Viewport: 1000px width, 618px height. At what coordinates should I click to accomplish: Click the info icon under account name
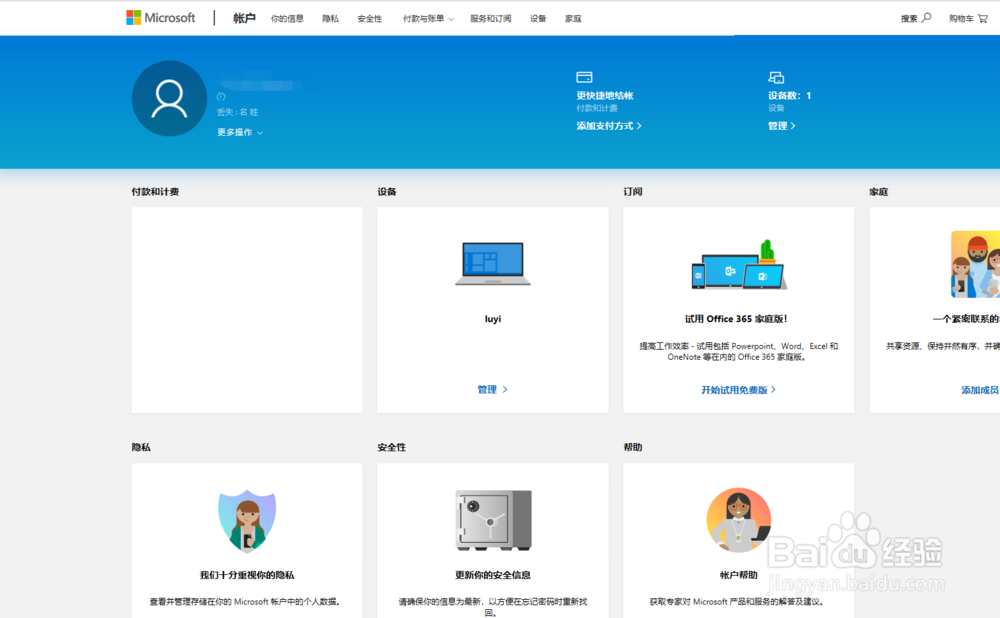221,97
